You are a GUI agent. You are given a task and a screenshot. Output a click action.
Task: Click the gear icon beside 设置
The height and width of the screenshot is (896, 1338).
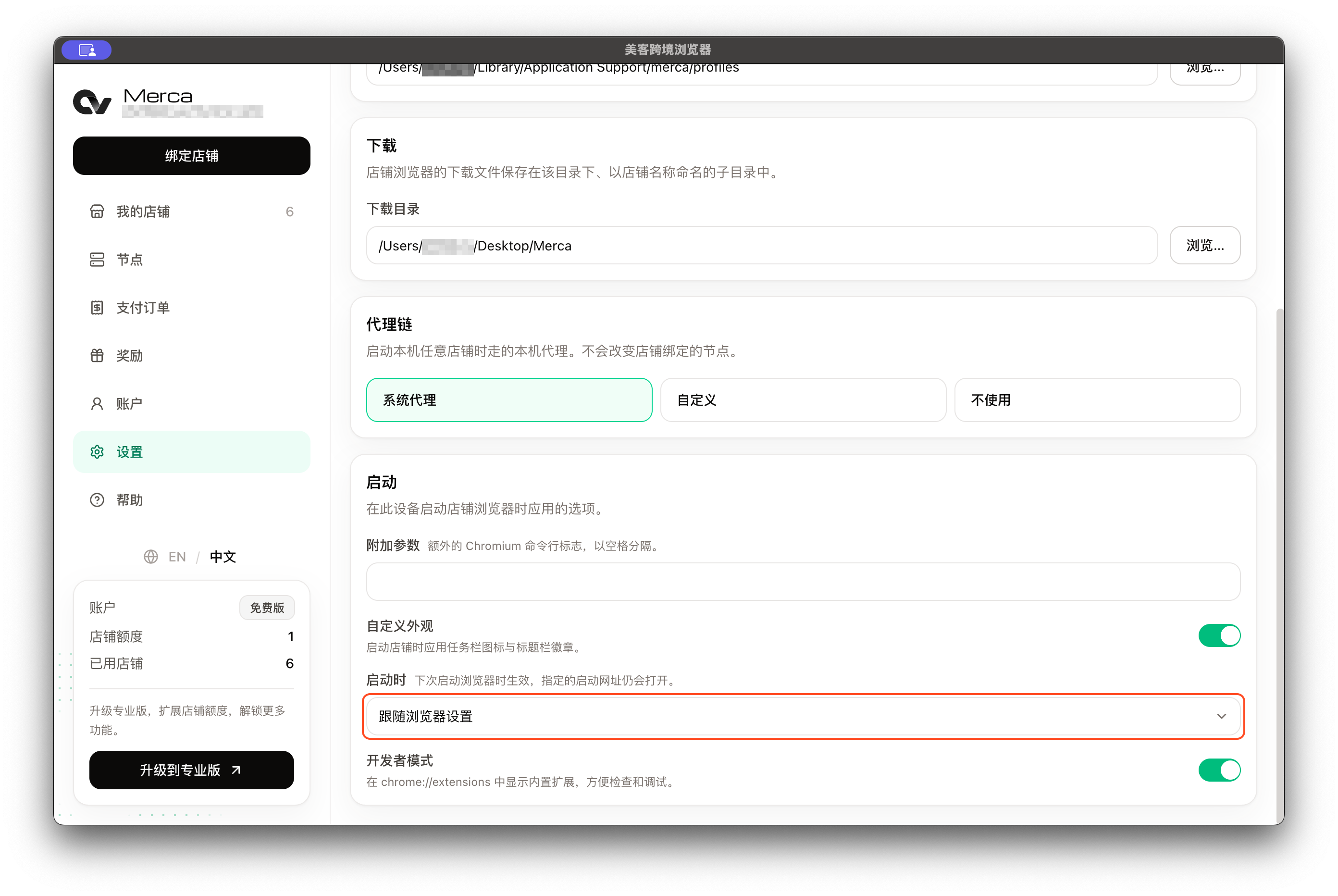click(97, 452)
